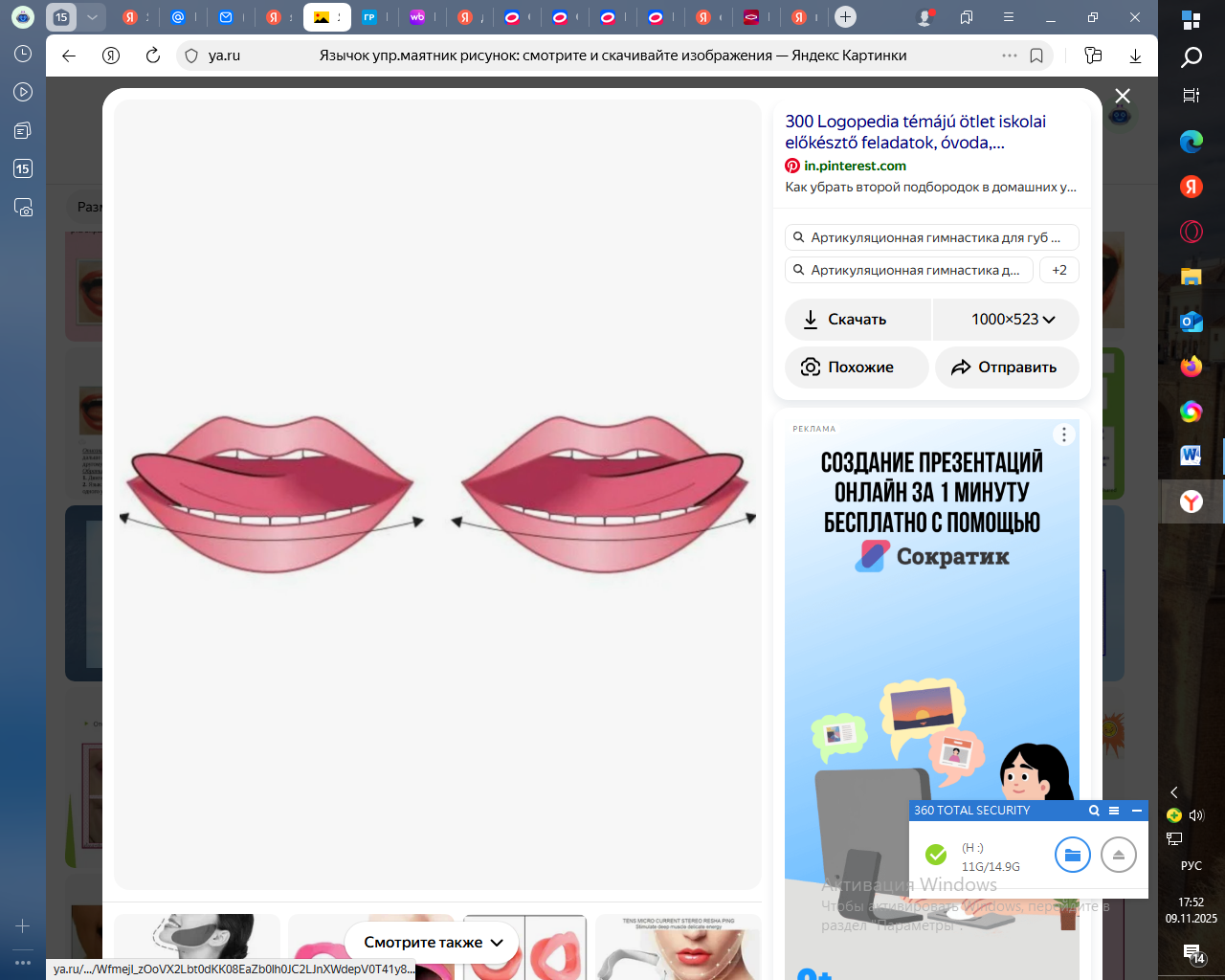The height and width of the screenshot is (980, 1225).
Task: Open the downloads arrow icon in the toolbar
Action: [1135, 56]
